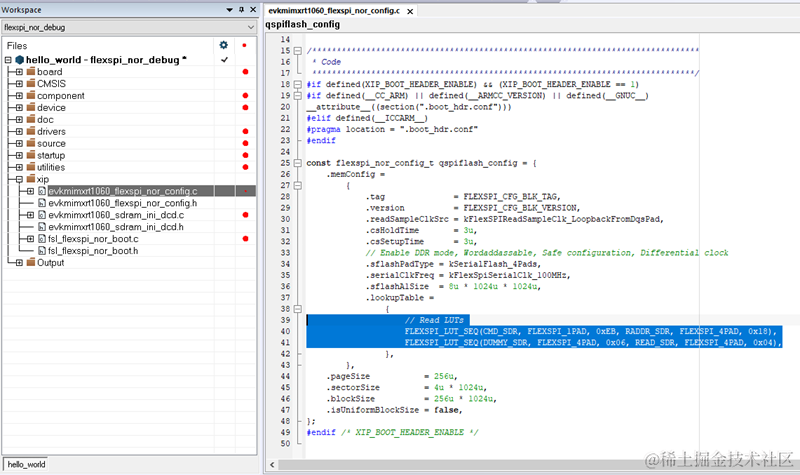Click red status dot beside board folder

point(245,72)
